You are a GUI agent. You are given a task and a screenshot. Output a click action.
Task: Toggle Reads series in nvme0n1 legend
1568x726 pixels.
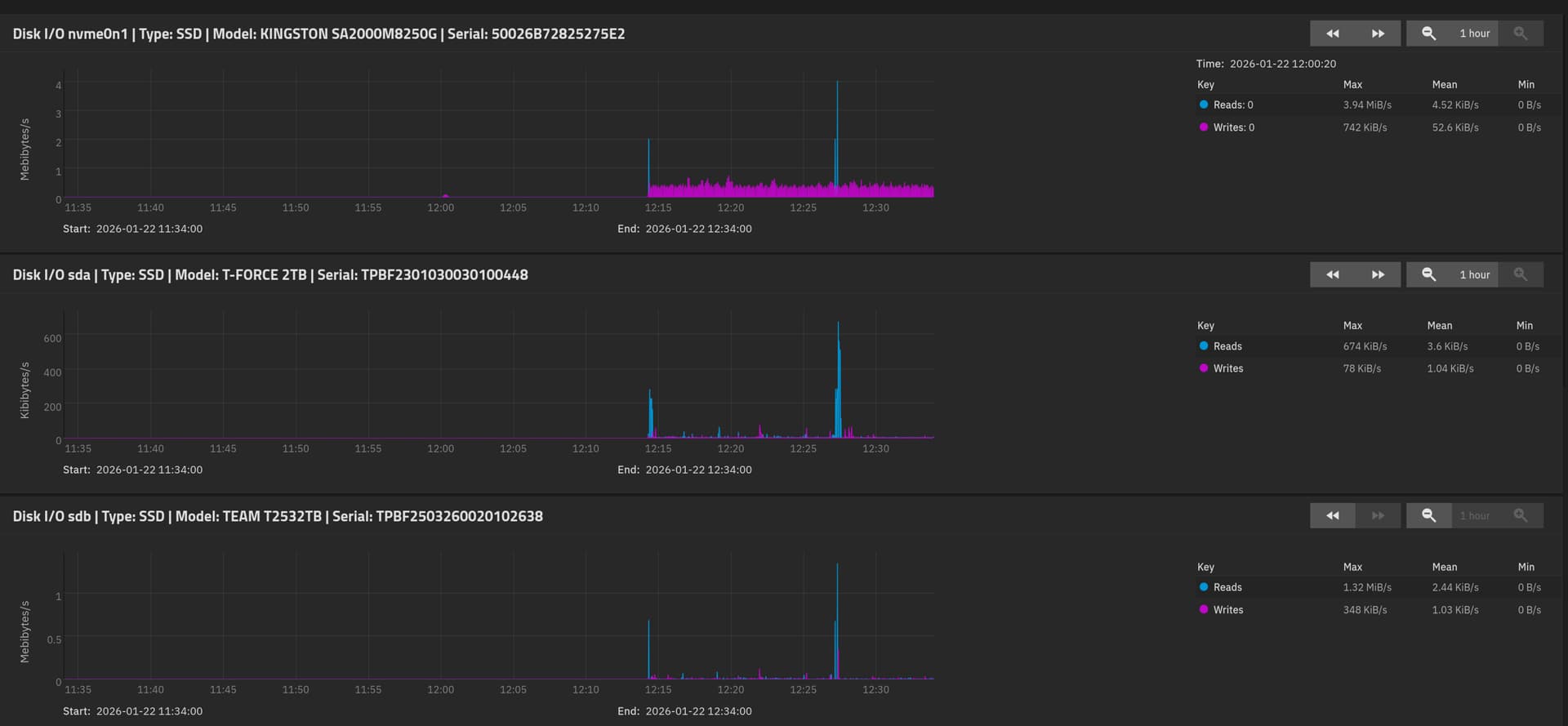click(x=1232, y=105)
